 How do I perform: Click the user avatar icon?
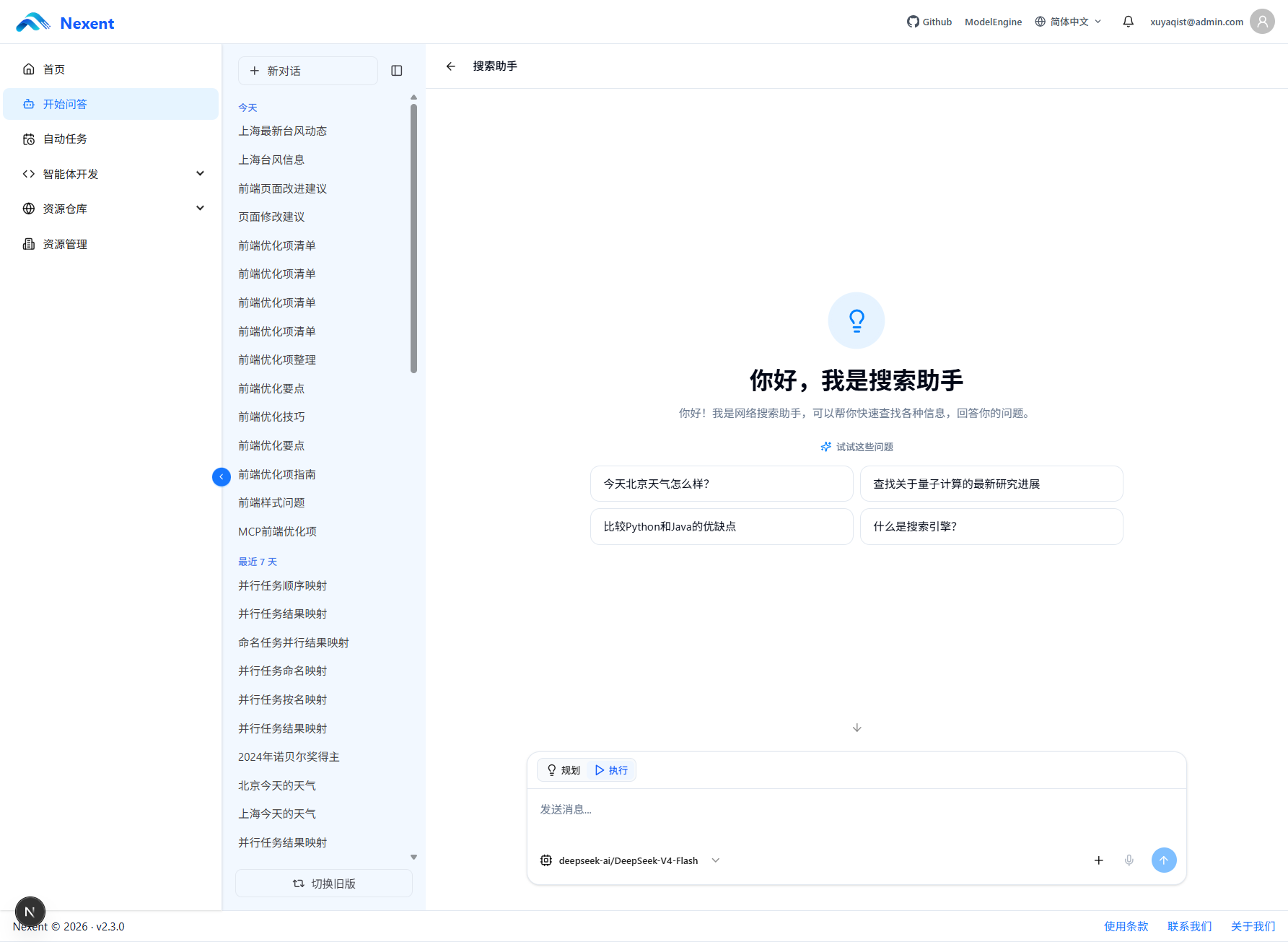1262,22
